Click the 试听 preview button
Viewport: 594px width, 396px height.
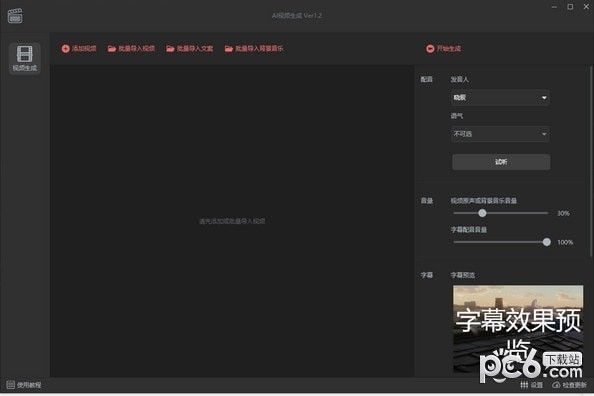coord(501,162)
